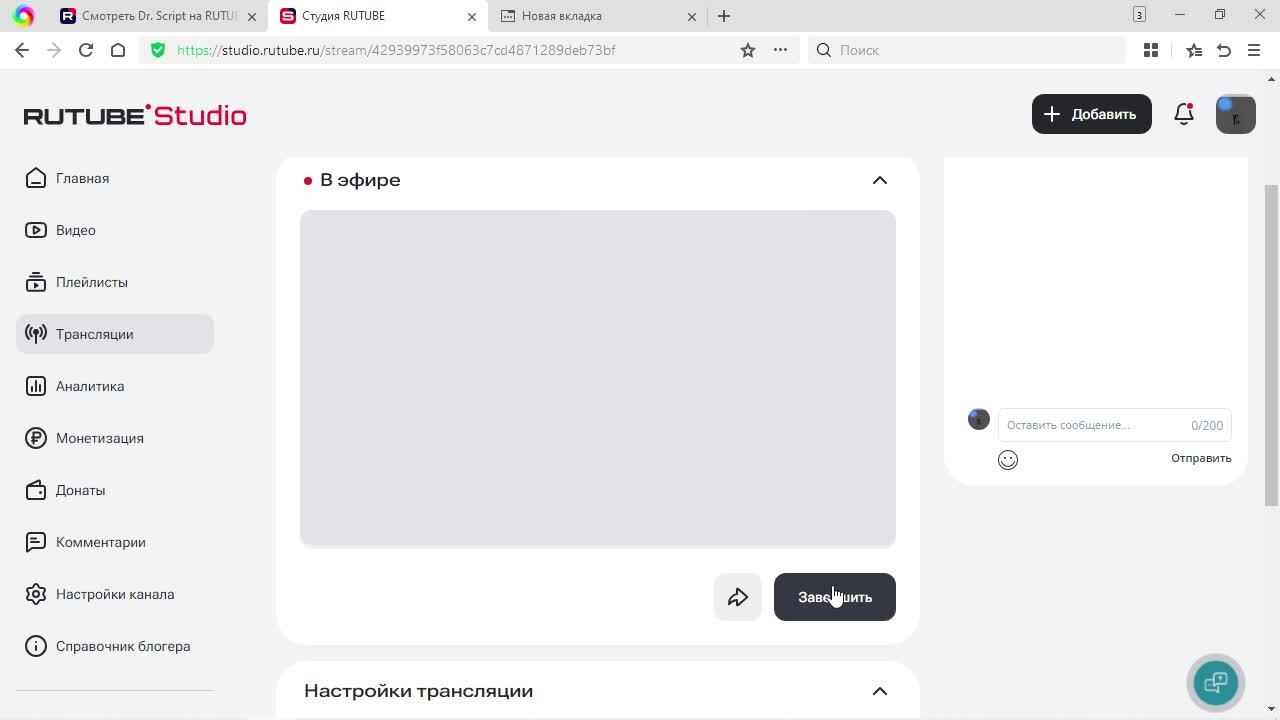Click the RUTUBE Studio logo
Screen dimensions: 1280x720
[x=135, y=115]
